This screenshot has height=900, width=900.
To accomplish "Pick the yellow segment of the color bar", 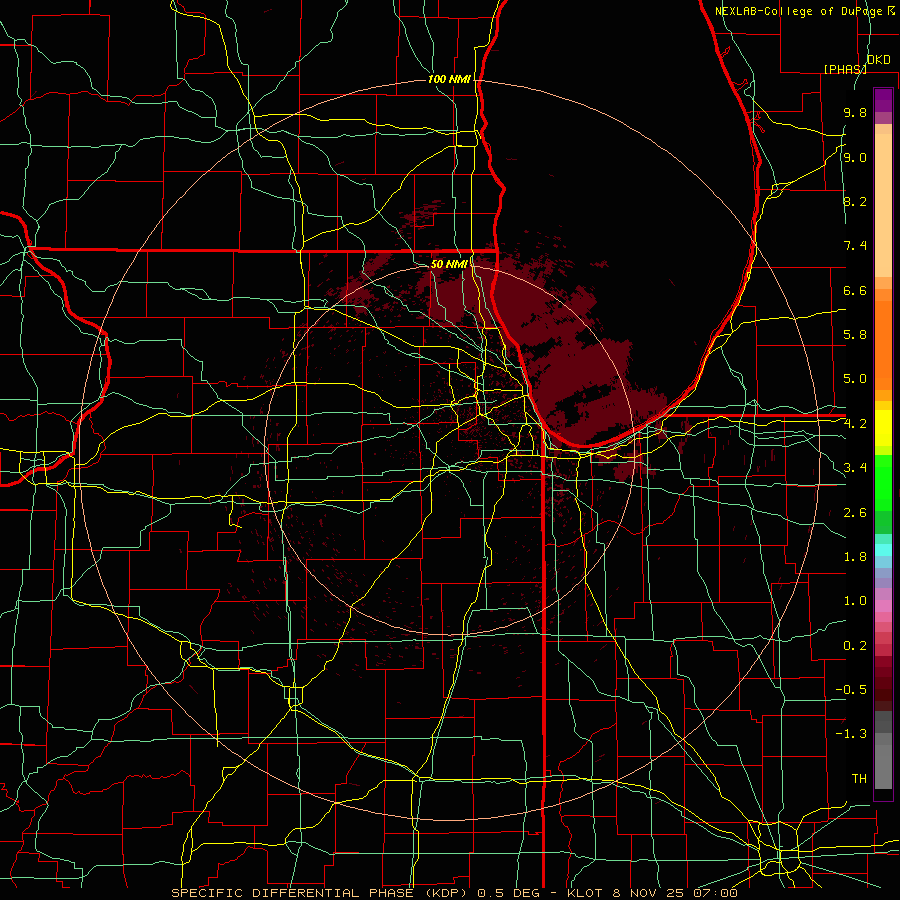I will [883, 428].
